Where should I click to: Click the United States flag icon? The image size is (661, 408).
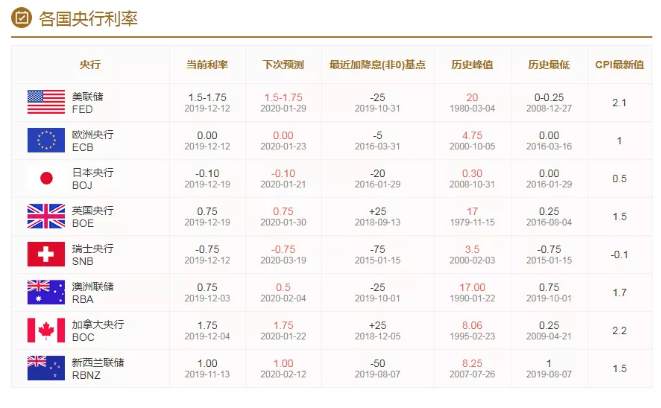[x=46, y=102]
